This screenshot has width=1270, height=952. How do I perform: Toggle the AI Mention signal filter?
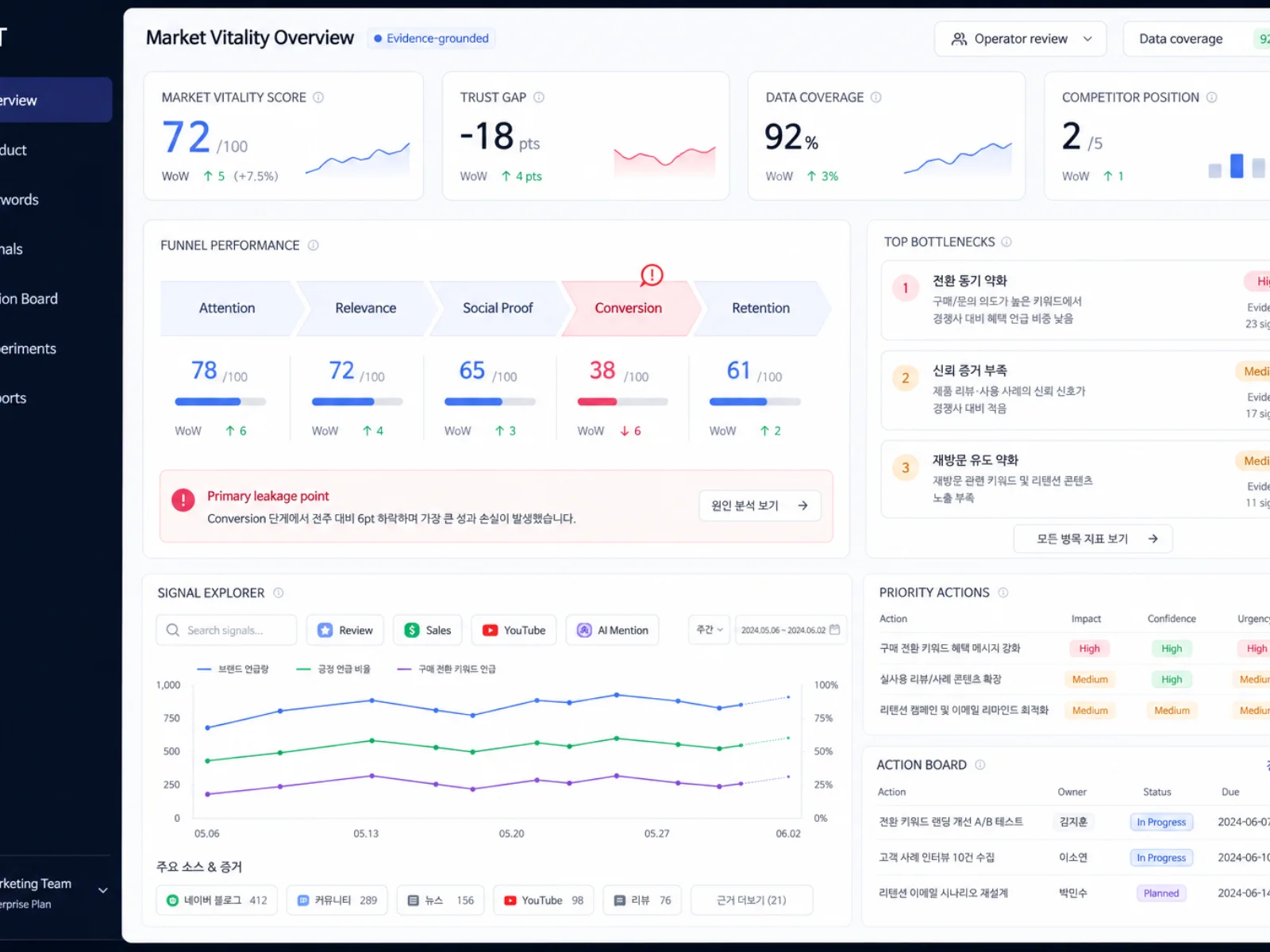tap(612, 630)
